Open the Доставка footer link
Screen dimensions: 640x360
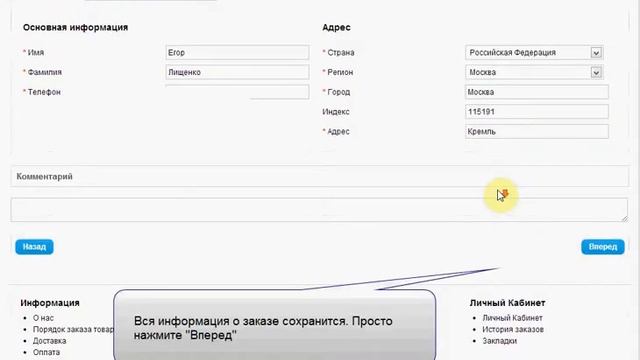49,341
